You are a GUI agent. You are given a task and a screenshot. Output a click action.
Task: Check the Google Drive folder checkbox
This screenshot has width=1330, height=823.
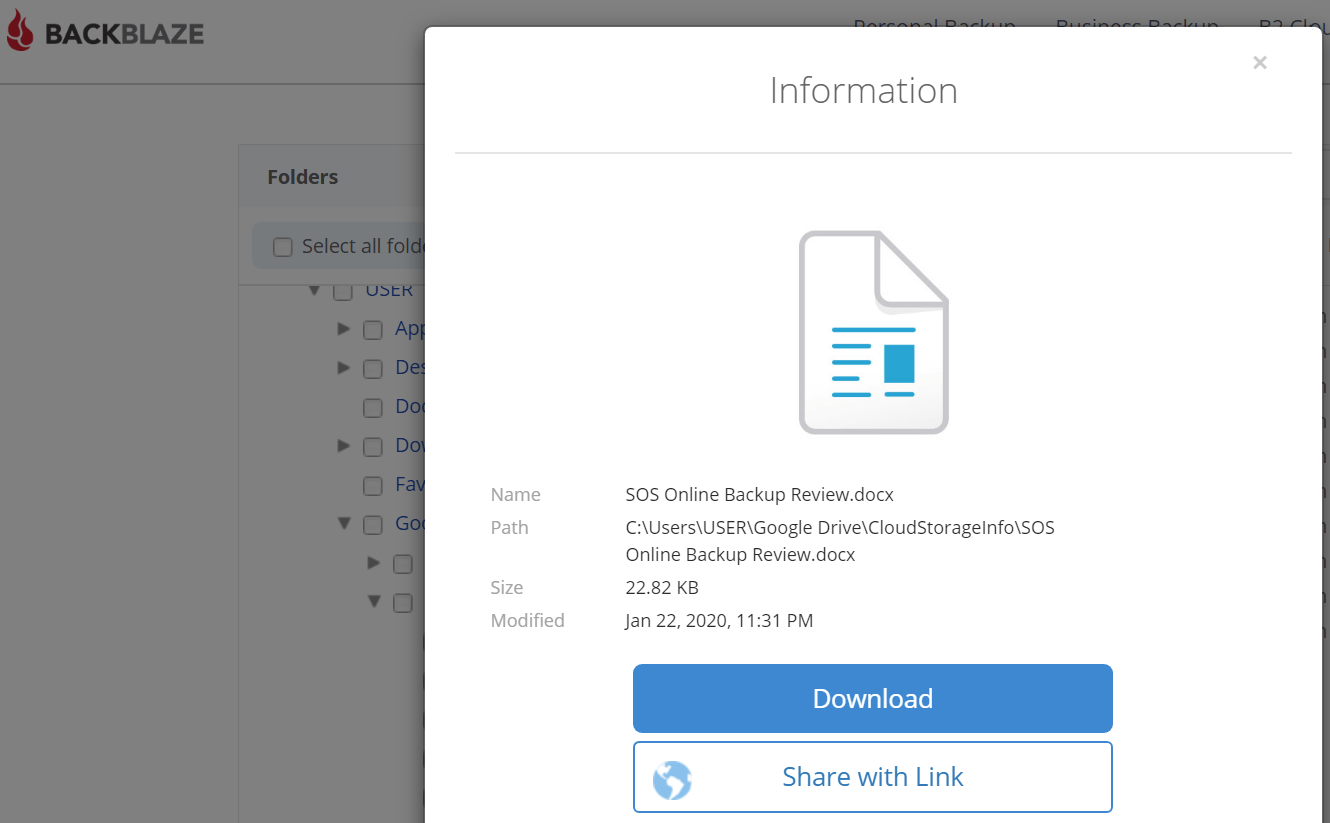tap(372, 524)
